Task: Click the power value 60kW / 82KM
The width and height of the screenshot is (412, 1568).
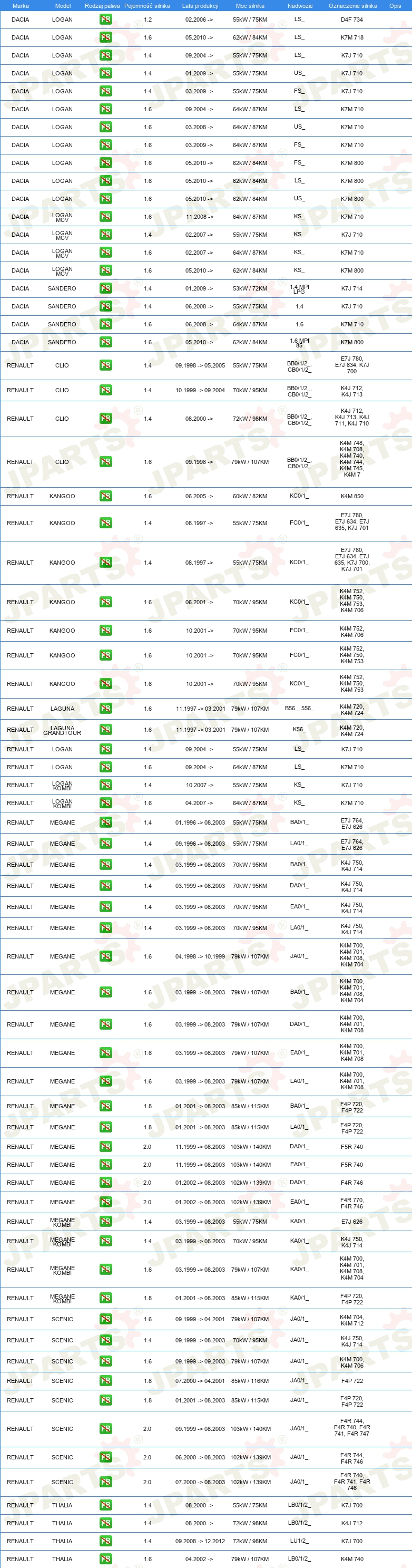Action: 250,496
